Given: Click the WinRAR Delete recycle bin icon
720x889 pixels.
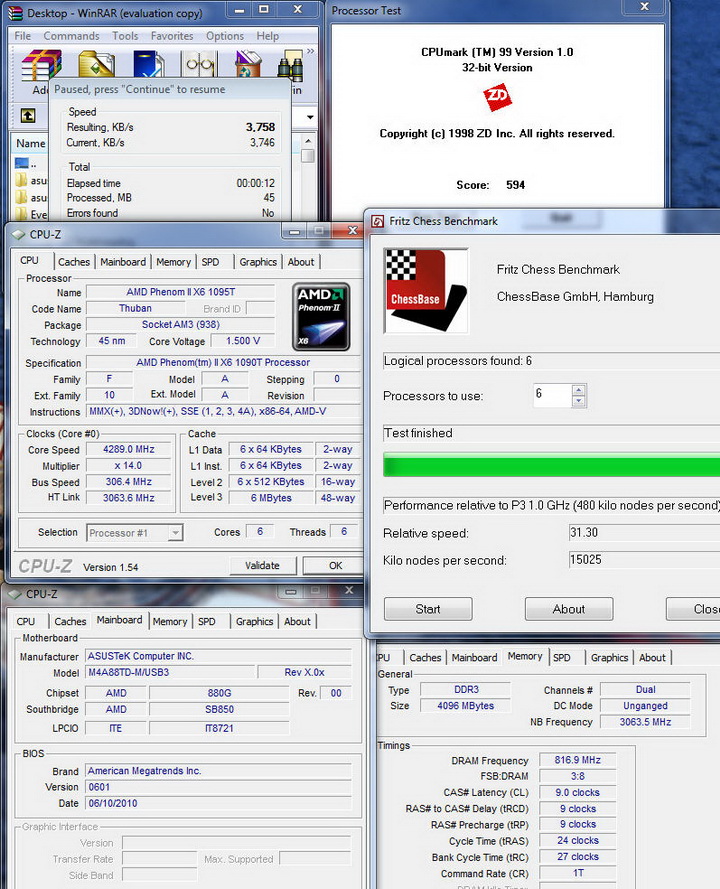Looking at the screenshot, I should (x=248, y=64).
